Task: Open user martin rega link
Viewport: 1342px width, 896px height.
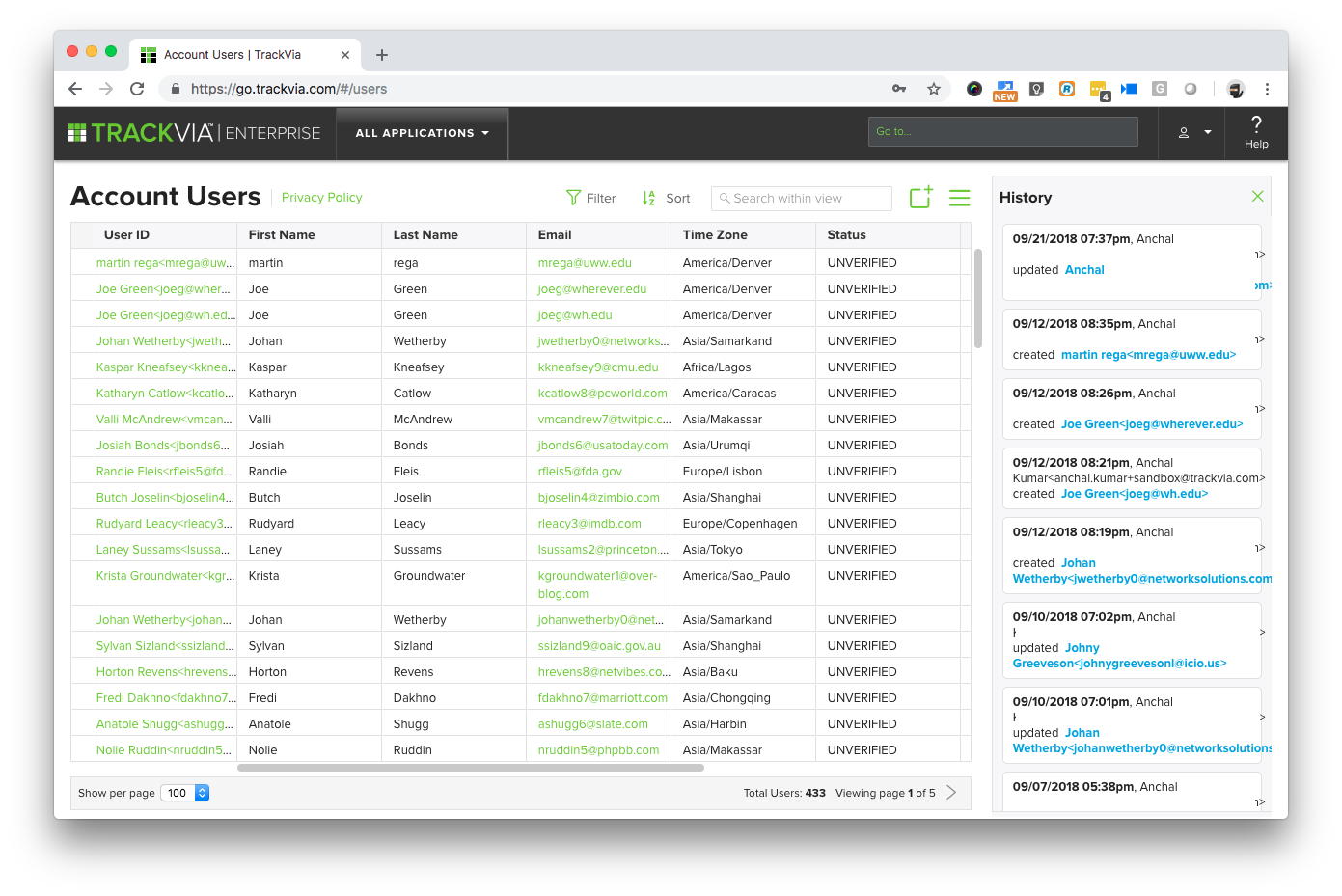Action: [164, 262]
